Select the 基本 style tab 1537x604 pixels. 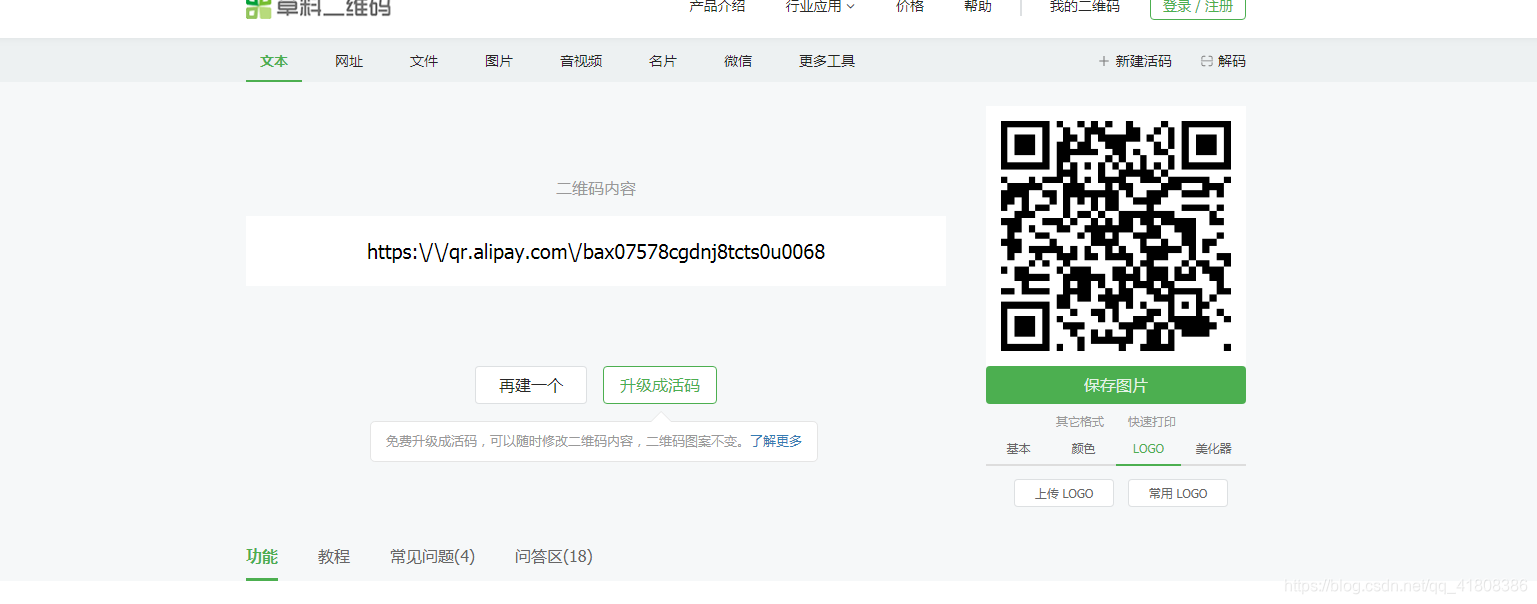click(x=1018, y=449)
